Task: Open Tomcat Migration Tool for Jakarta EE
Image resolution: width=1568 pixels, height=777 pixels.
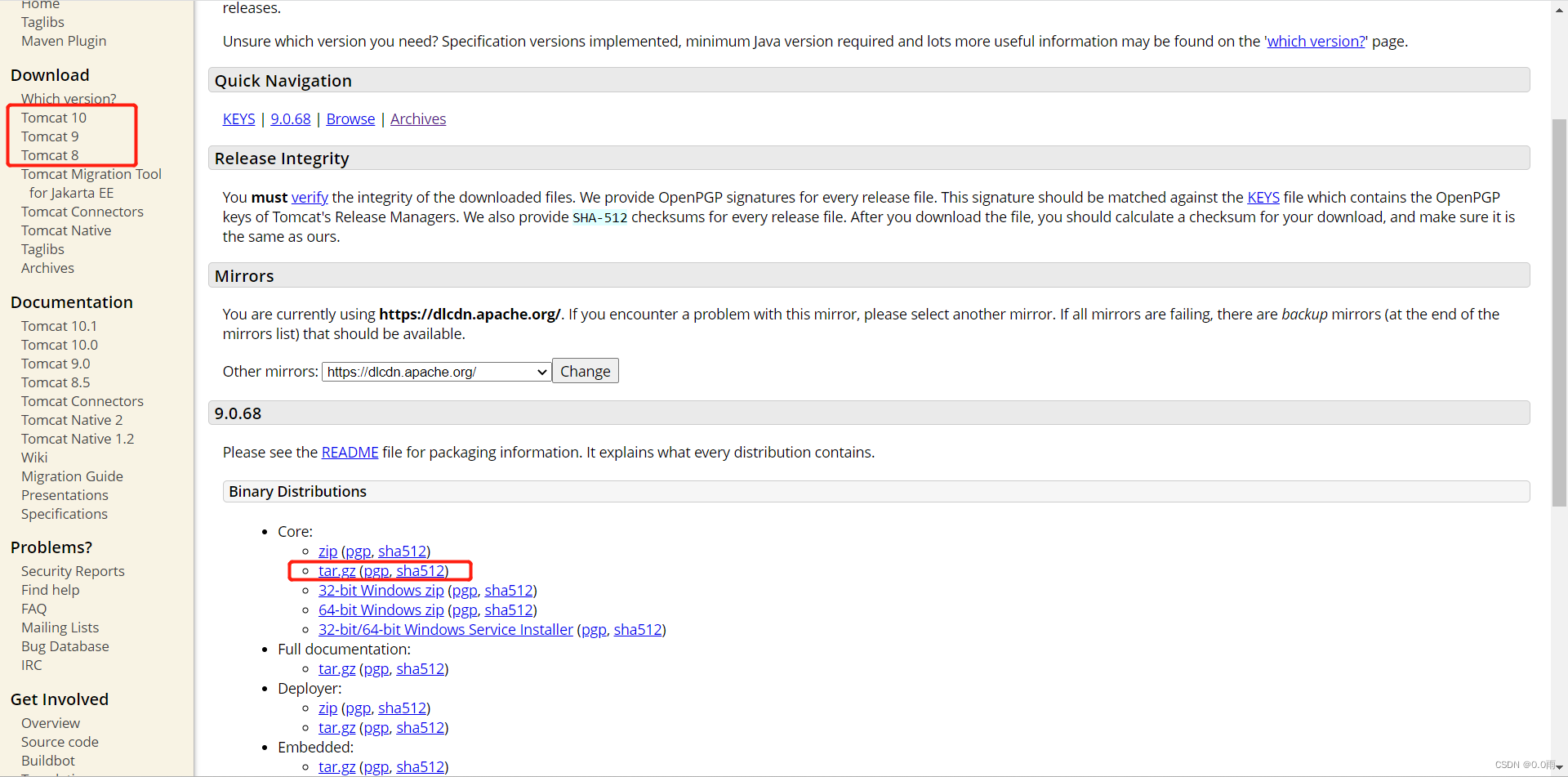Action: 91,183
